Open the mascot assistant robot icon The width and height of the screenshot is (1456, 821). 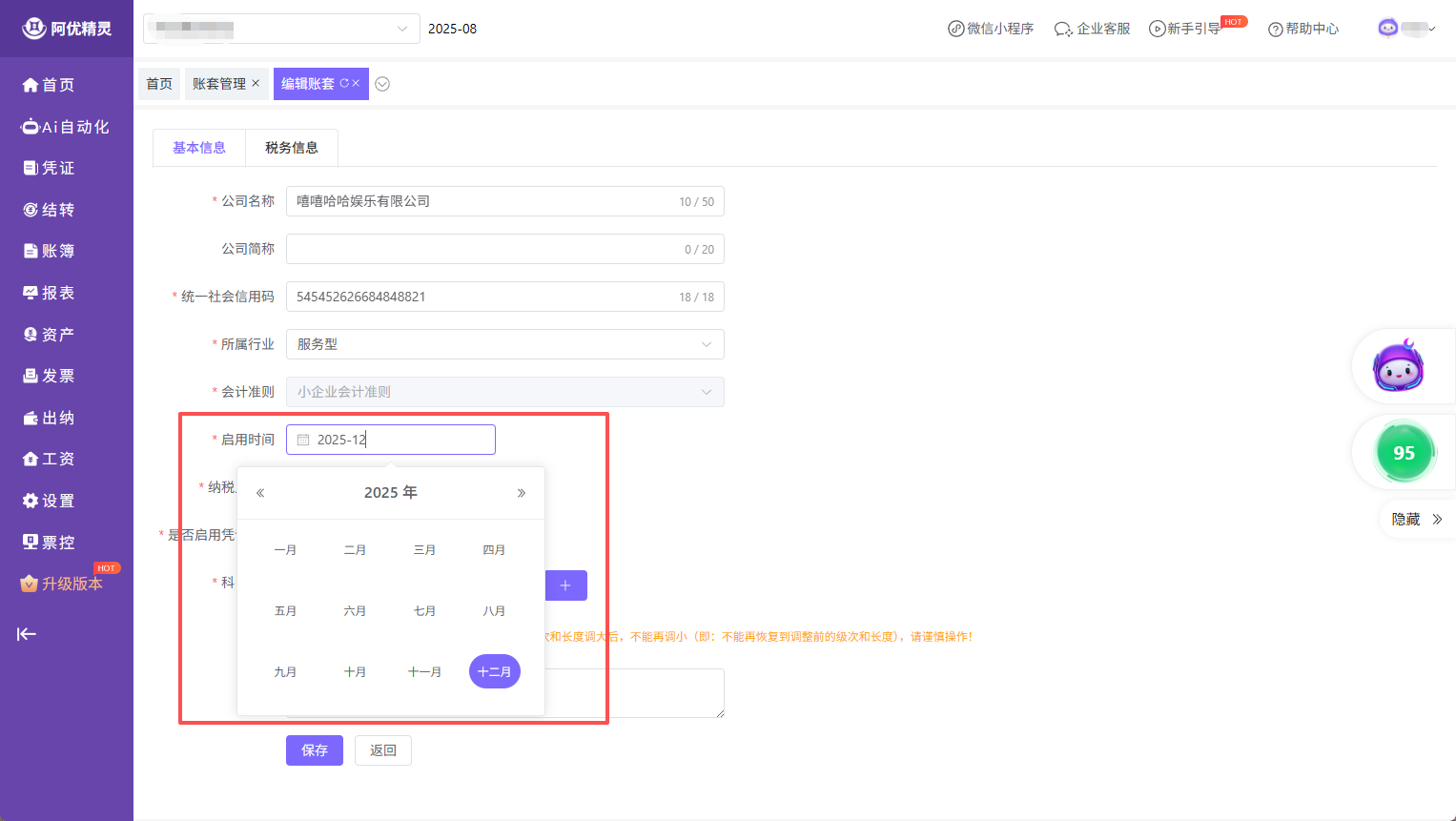(1398, 366)
